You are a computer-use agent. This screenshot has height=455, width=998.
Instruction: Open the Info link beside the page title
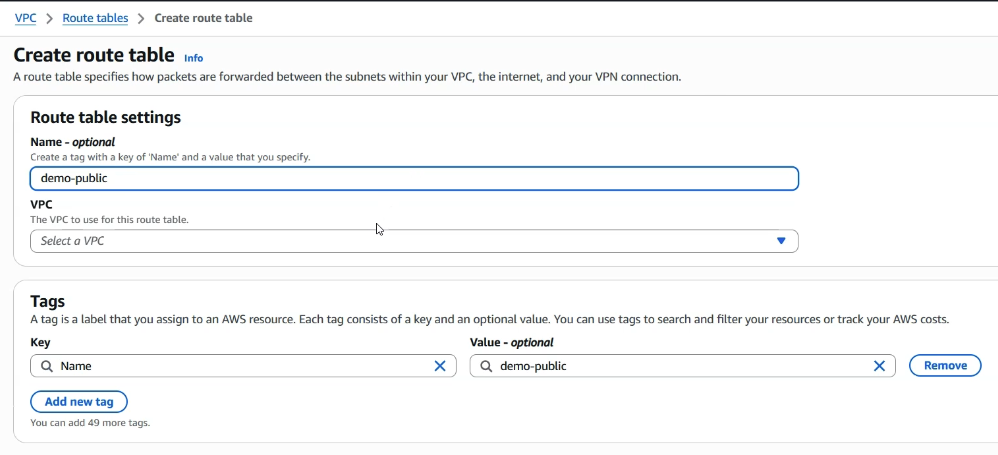pyautogui.click(x=193, y=58)
